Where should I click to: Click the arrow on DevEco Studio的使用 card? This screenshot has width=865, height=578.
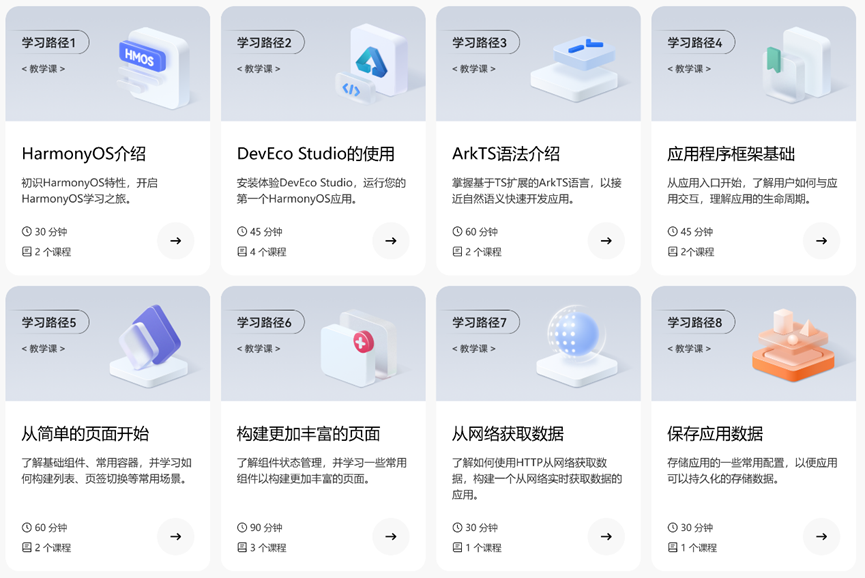pos(391,240)
